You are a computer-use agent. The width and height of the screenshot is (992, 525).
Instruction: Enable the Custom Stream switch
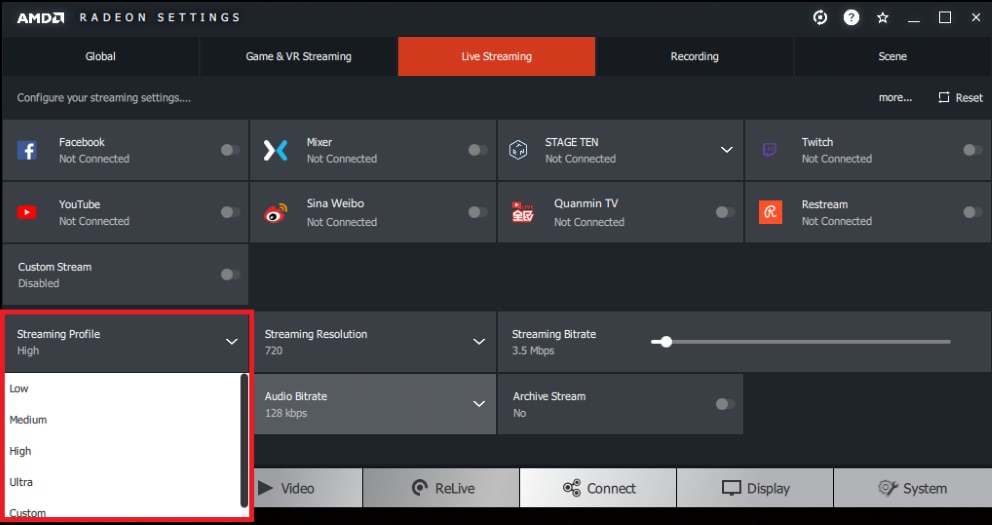230,275
